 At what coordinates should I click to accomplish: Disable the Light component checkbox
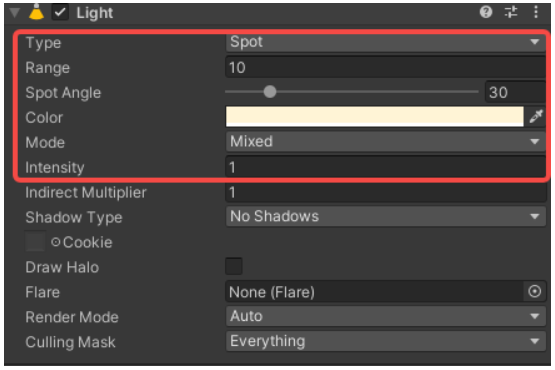(x=60, y=13)
